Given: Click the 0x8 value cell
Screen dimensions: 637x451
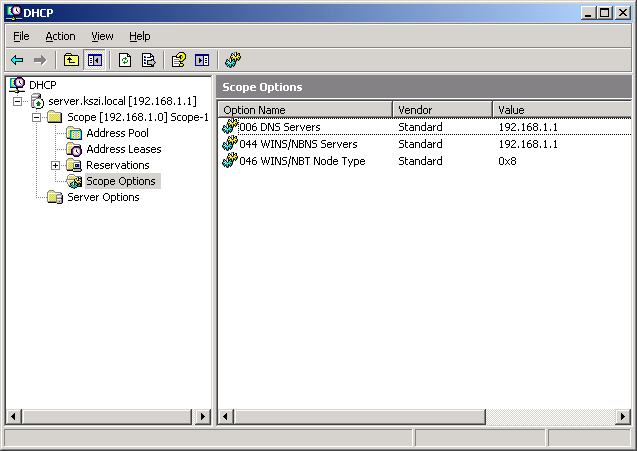Looking at the screenshot, I should click(507, 161).
